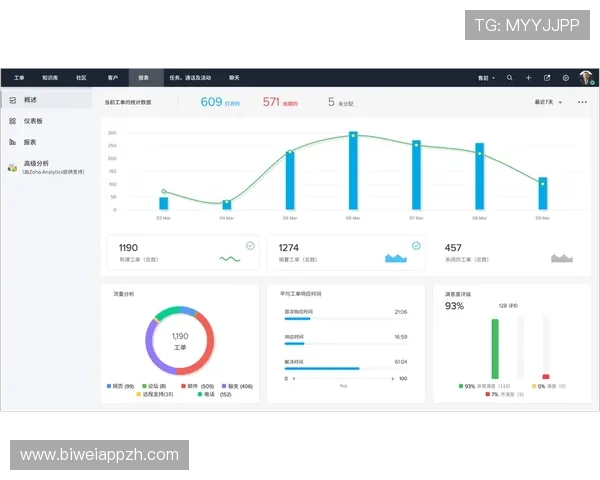Open the settings gear icon
Image resolution: width=600 pixels, height=480 pixels.
(566, 78)
